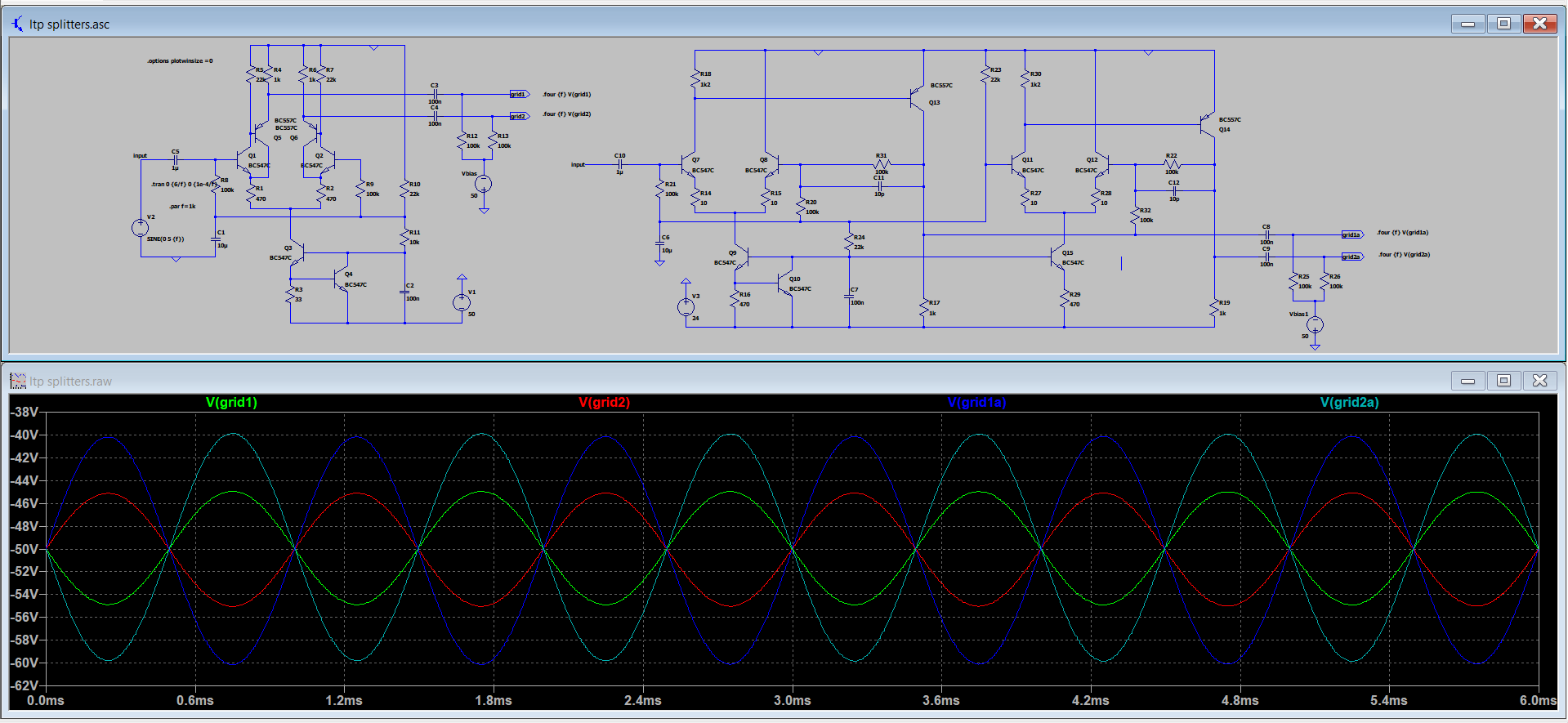Select capacitor C10 symbol
Viewport: 1568px width, 723px height.
point(620,164)
